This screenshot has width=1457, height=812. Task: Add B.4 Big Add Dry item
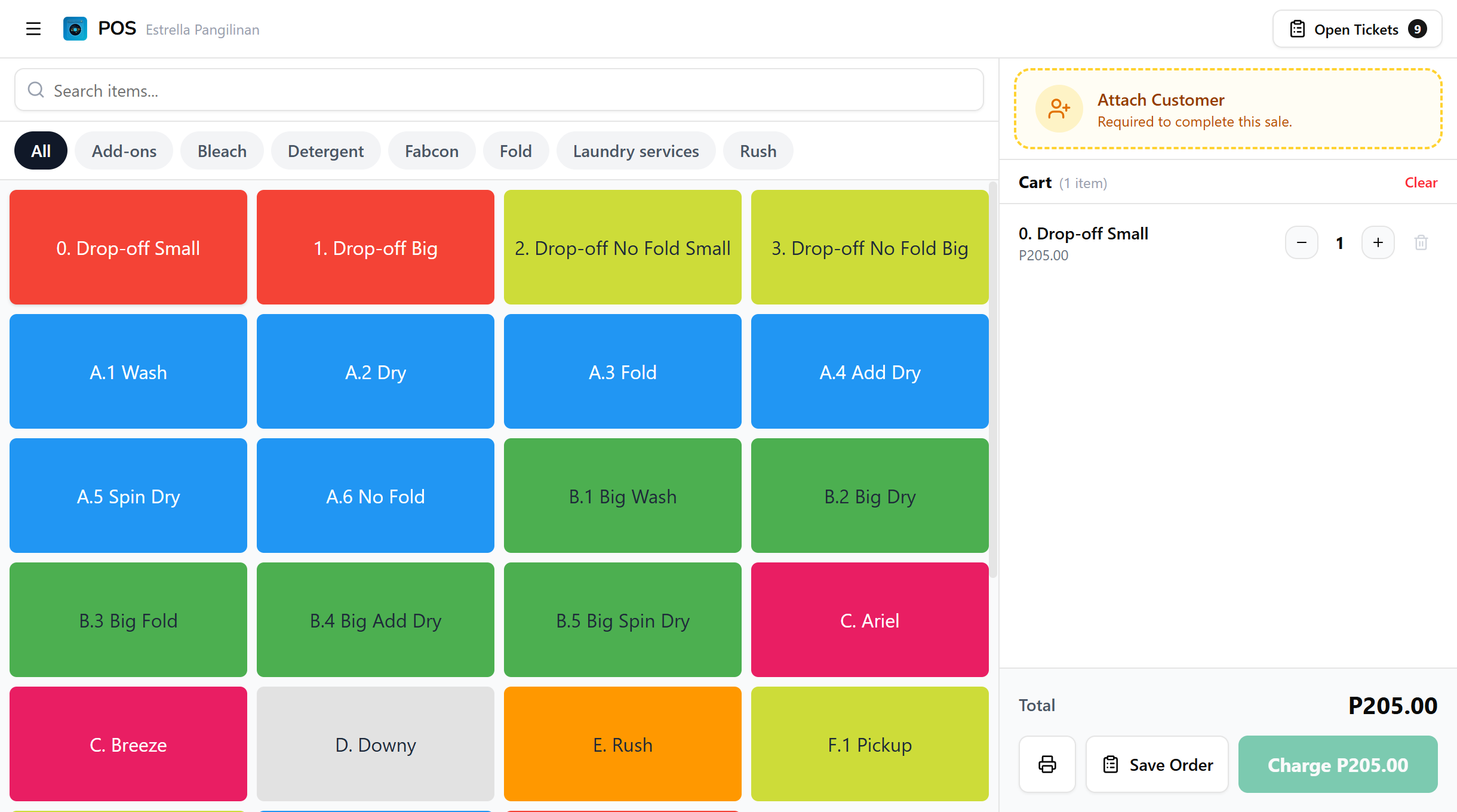point(376,620)
